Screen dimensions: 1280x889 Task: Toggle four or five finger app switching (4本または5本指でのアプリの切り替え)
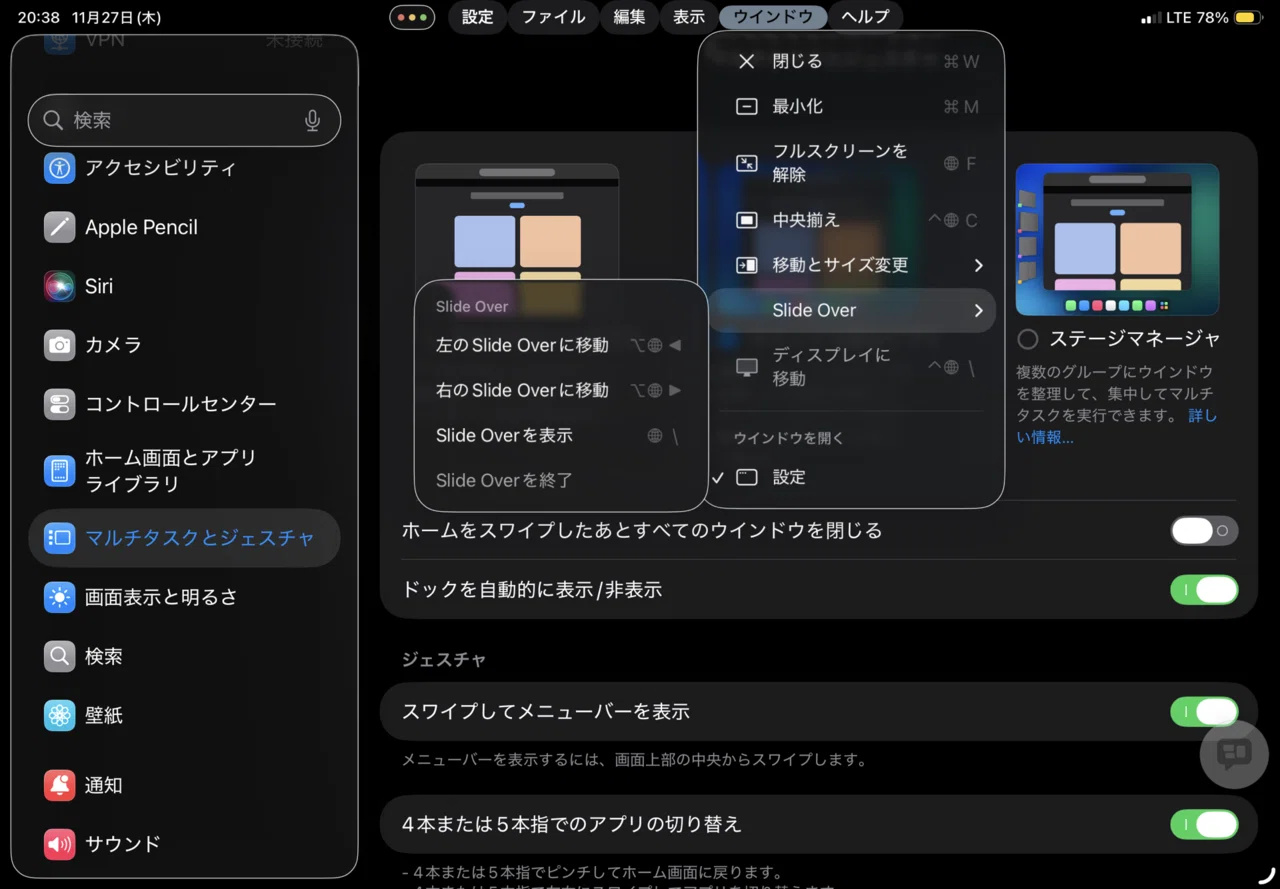[1204, 825]
